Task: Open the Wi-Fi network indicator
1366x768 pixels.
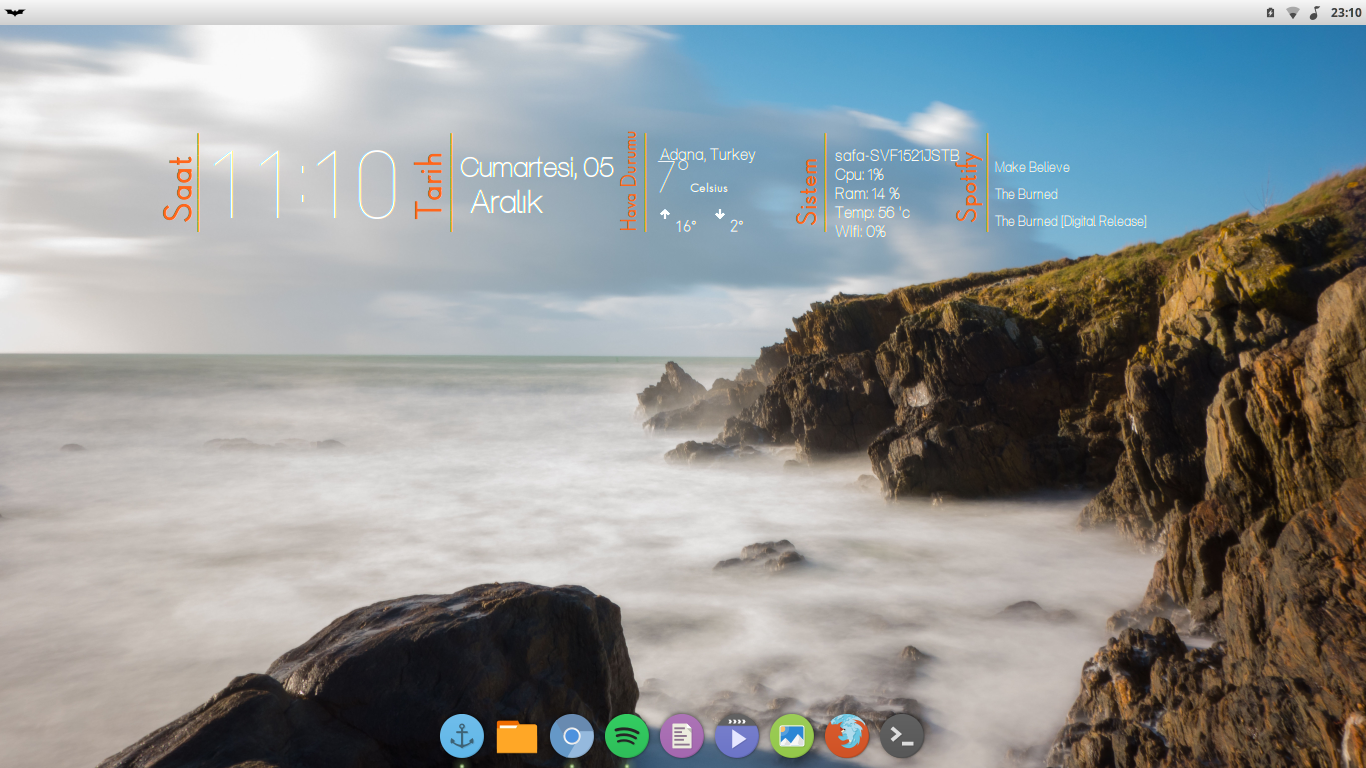Action: point(1292,12)
